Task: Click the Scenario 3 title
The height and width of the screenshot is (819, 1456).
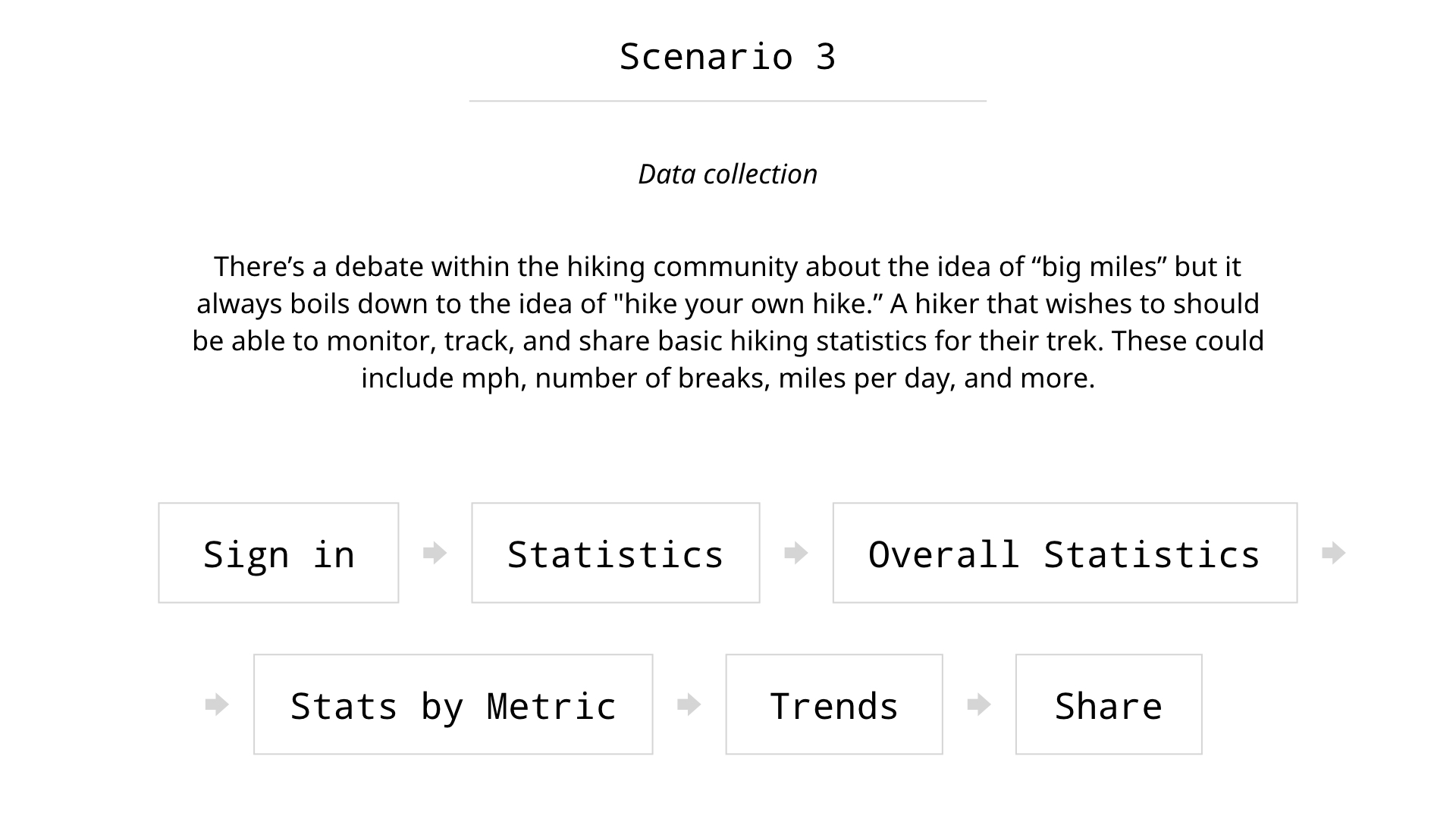Action: [728, 57]
